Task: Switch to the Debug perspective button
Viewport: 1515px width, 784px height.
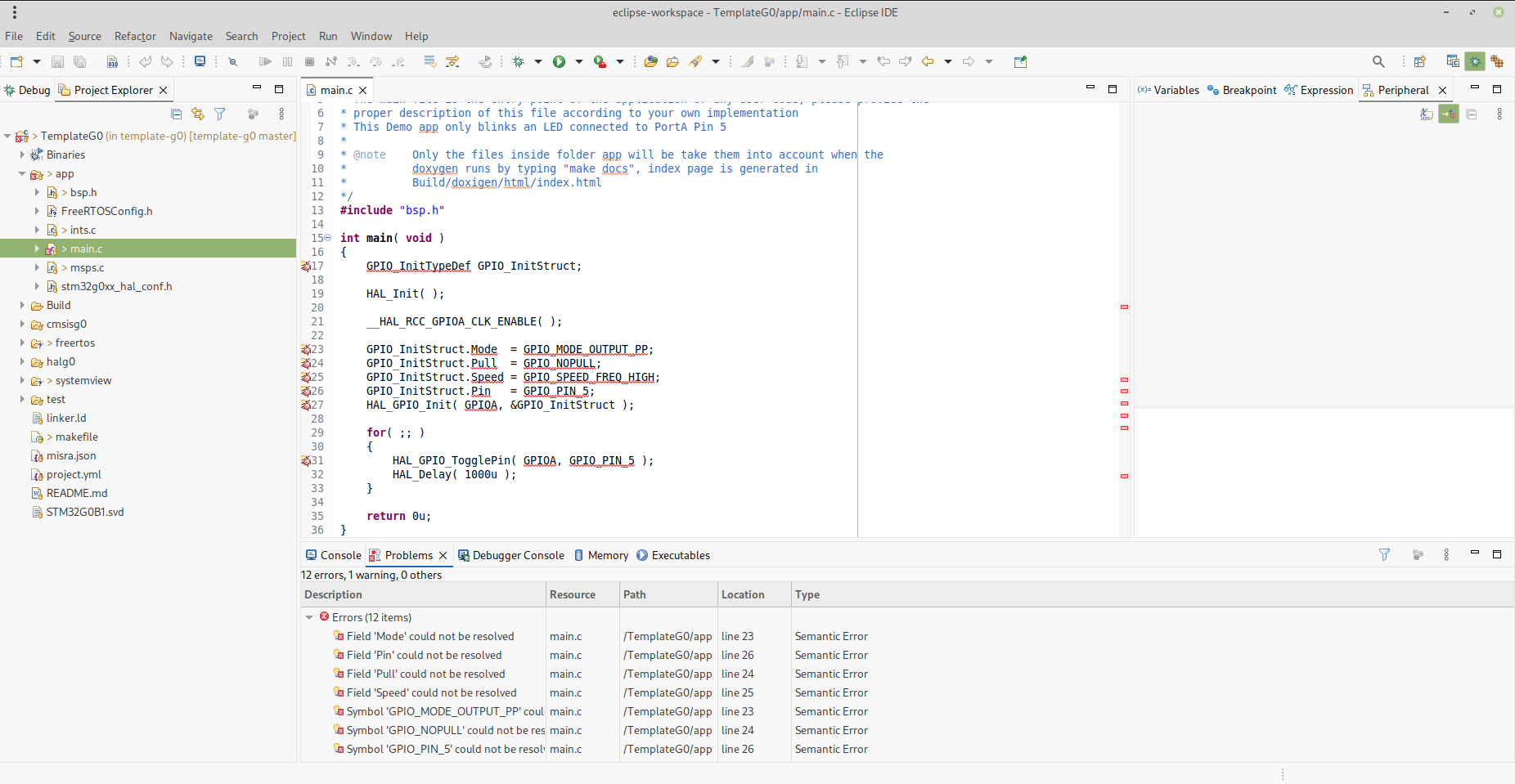Action: [1475, 62]
